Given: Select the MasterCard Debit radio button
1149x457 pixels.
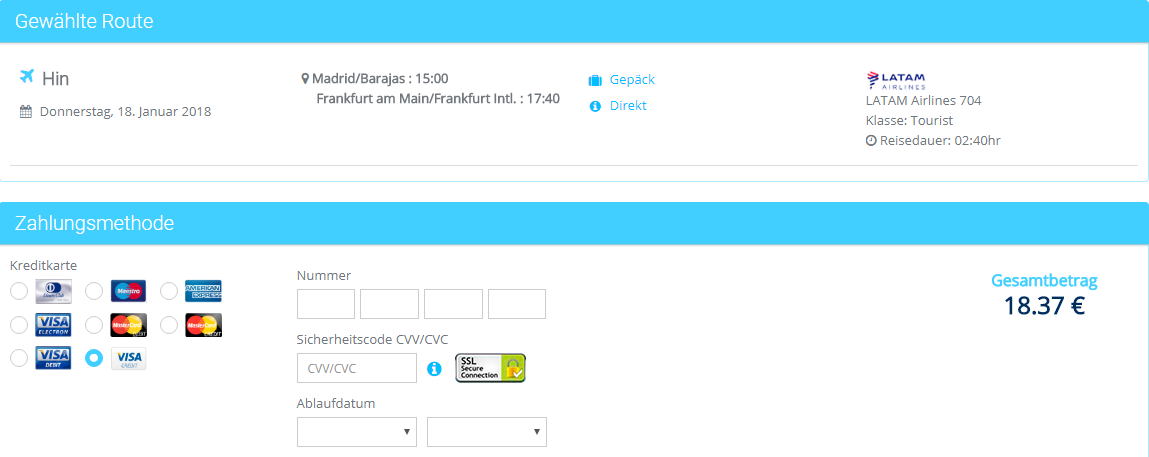Looking at the screenshot, I should tap(94, 324).
